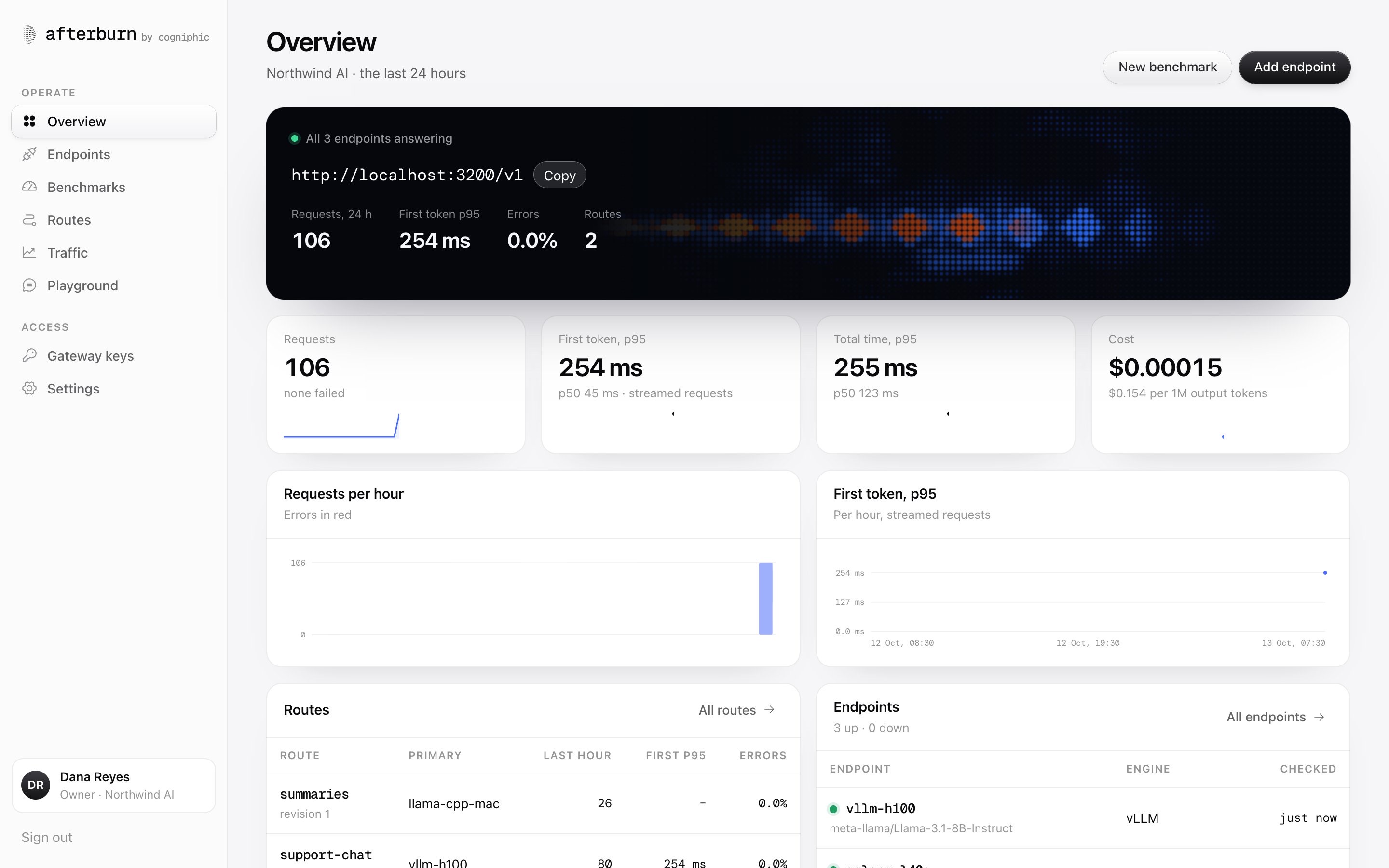Screen dimensions: 1389x868
Task: Click the CHECKED column header in Endpoints table
Action: [x=1307, y=769]
